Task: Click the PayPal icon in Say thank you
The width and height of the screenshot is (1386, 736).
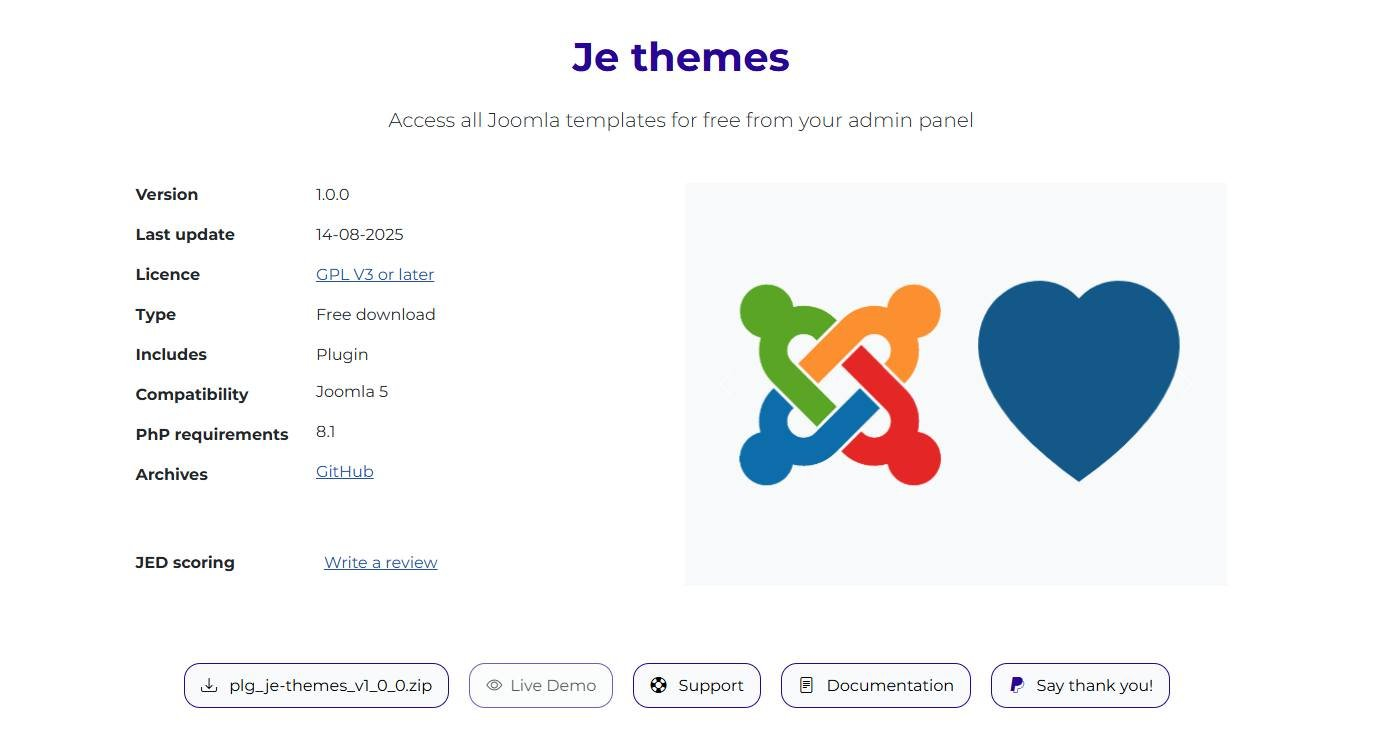Action: click(1016, 686)
